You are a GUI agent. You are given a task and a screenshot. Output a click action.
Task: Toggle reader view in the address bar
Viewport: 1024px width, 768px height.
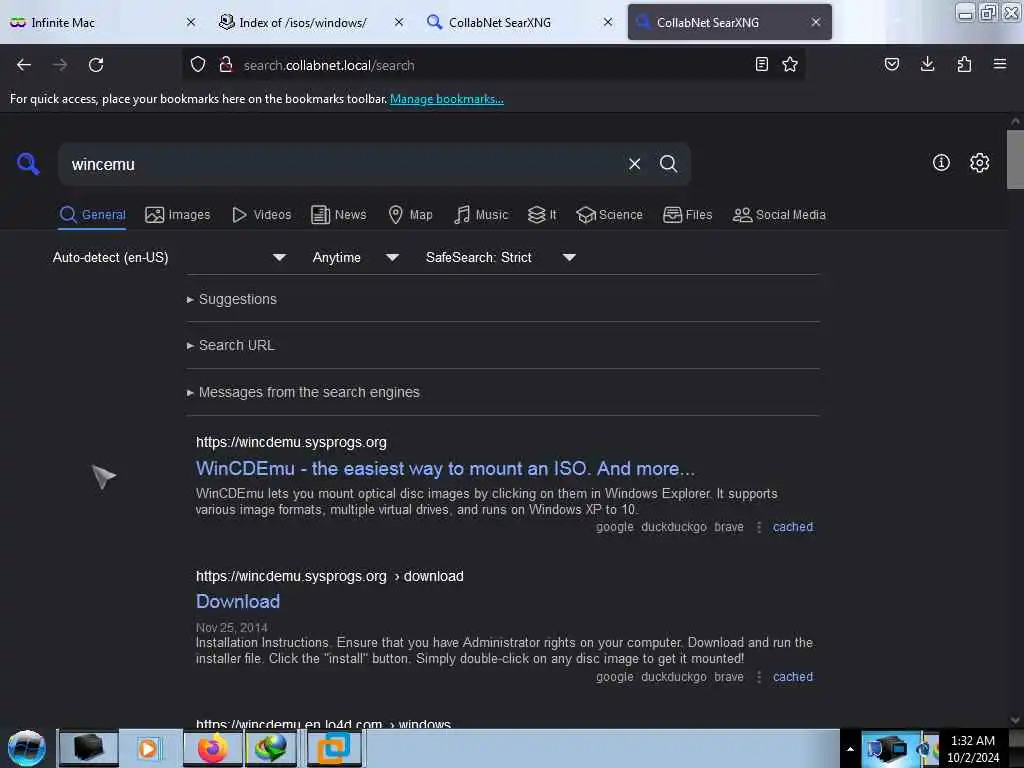[761, 65]
